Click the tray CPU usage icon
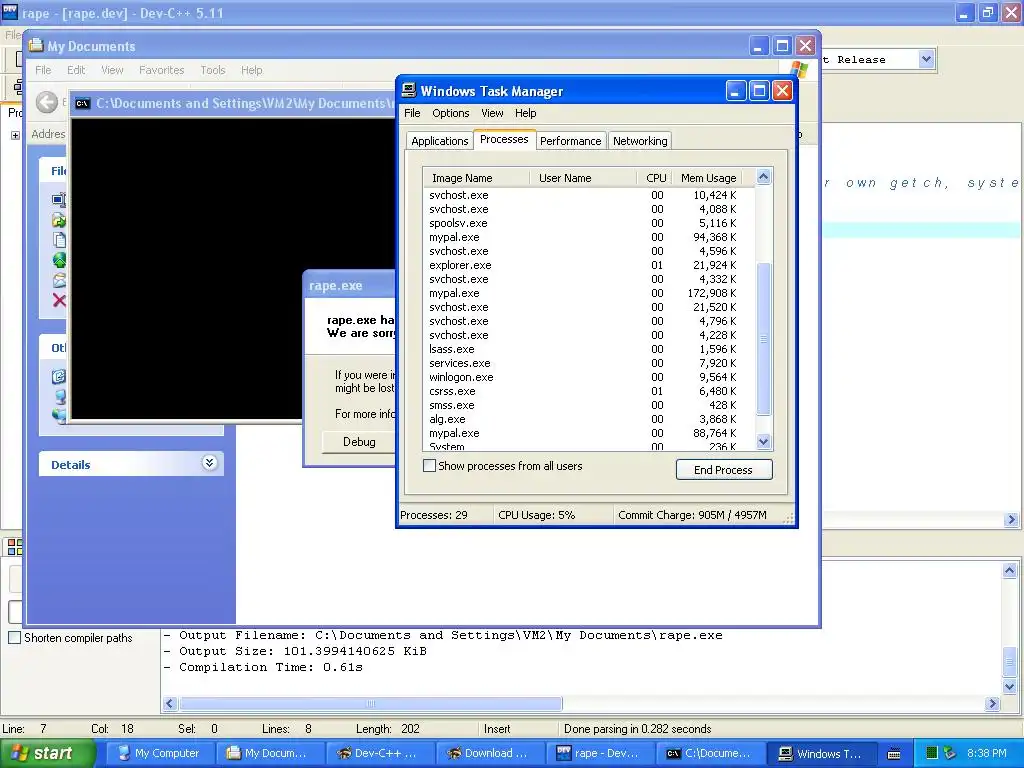Viewport: 1024px width, 768px height. tap(932, 753)
